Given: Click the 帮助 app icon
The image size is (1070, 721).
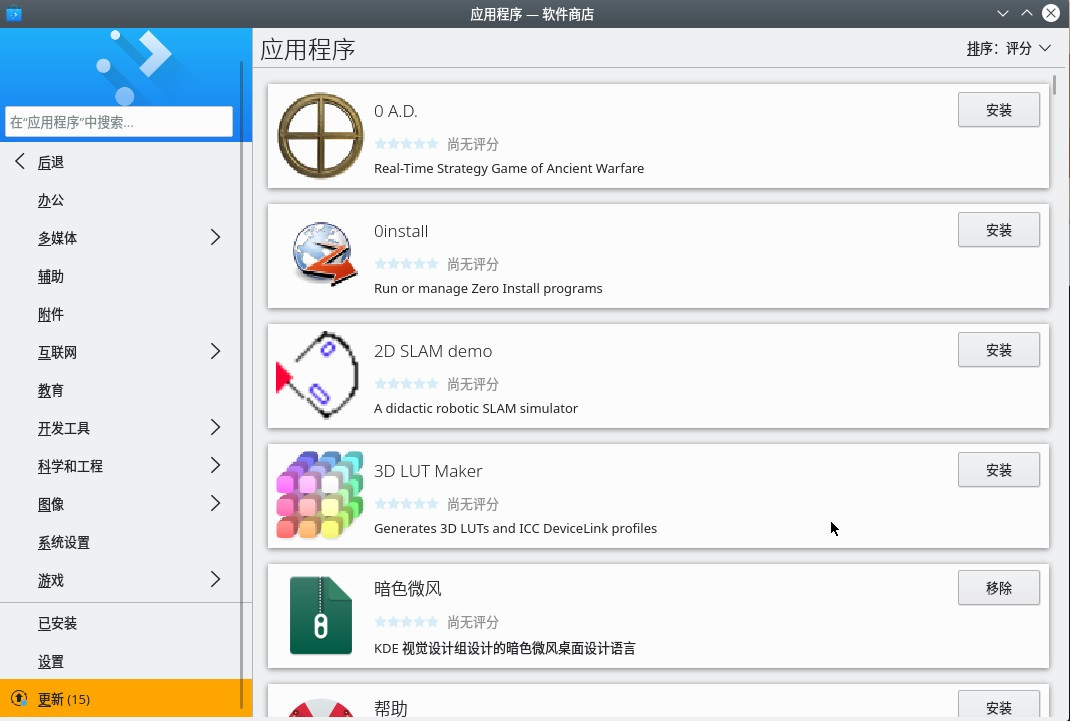Looking at the screenshot, I should [320, 707].
